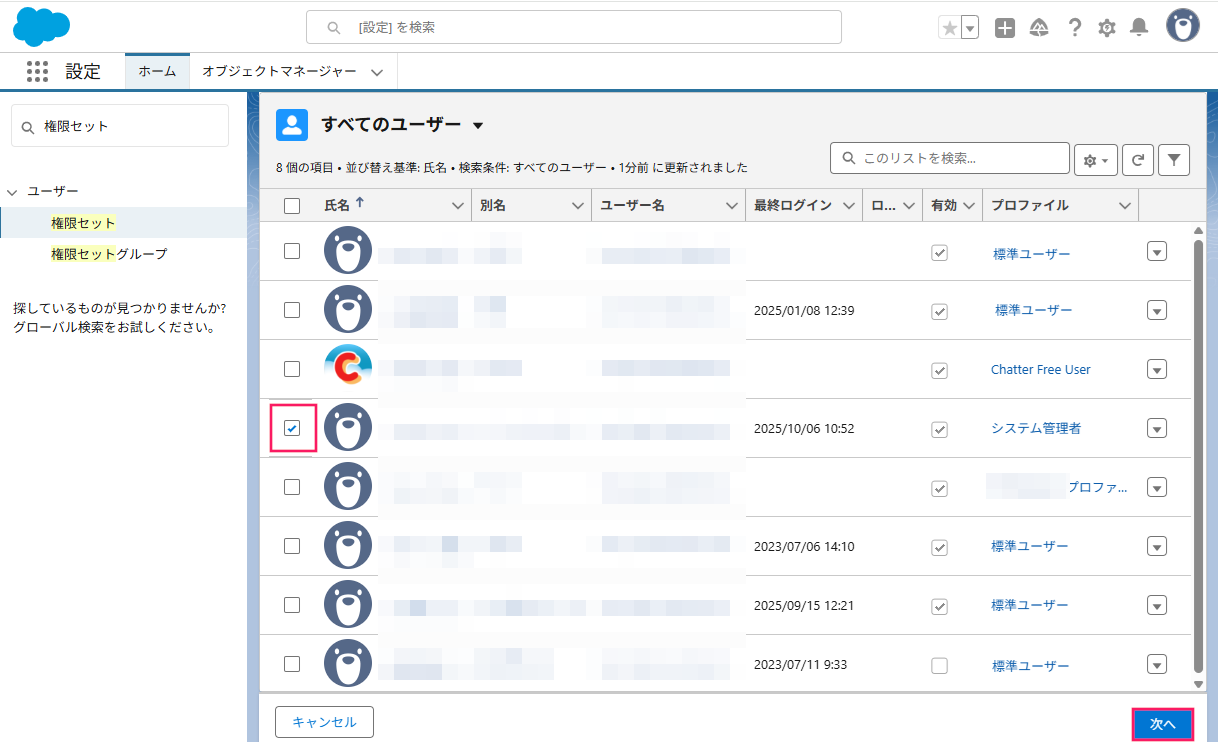Image resolution: width=1218 pixels, height=743 pixels.
Task: Open the すべてのユーザー list view dropdown
Action: pyautogui.click(x=478, y=126)
